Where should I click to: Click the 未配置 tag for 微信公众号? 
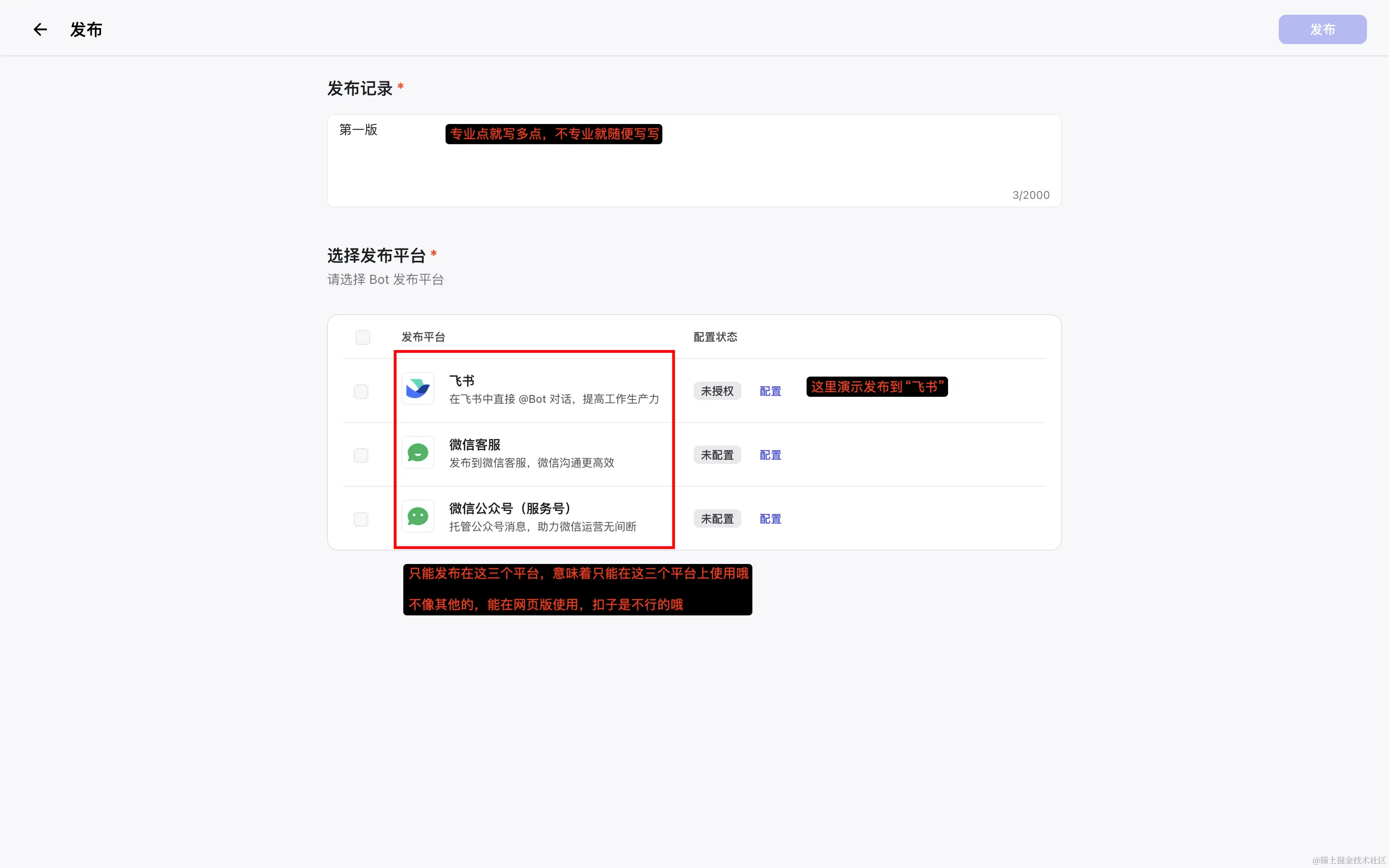[x=717, y=519]
